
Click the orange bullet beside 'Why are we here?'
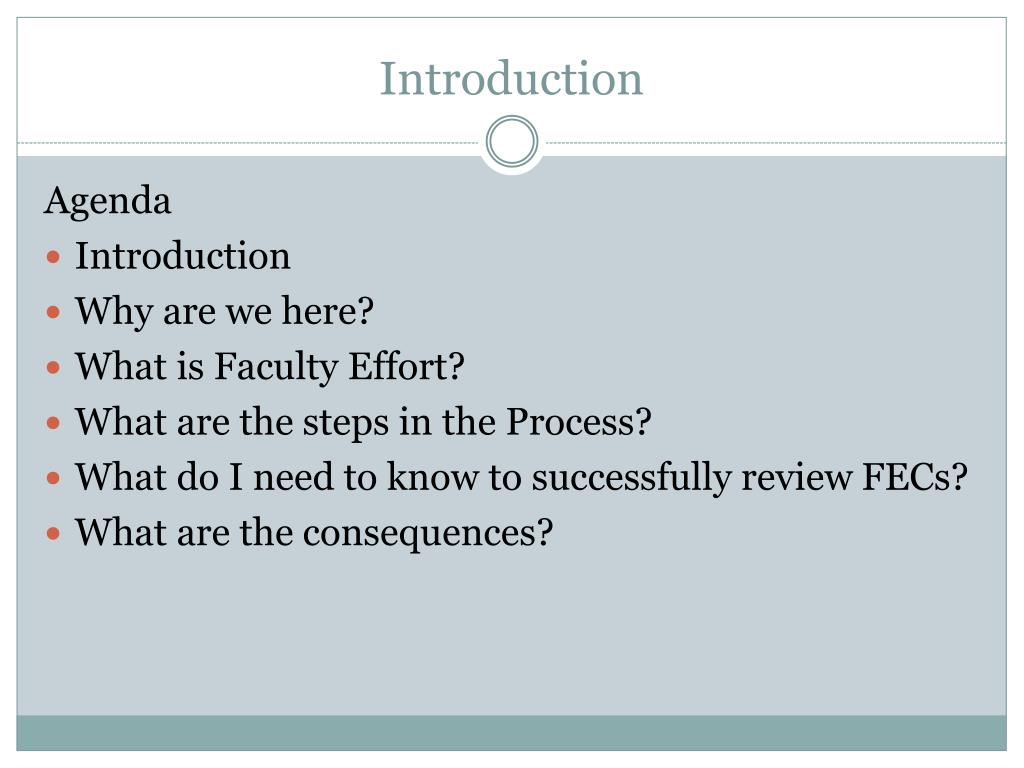[x=54, y=312]
